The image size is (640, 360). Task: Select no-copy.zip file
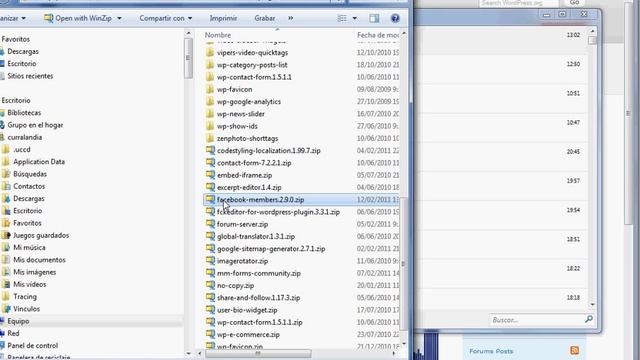click(236, 285)
